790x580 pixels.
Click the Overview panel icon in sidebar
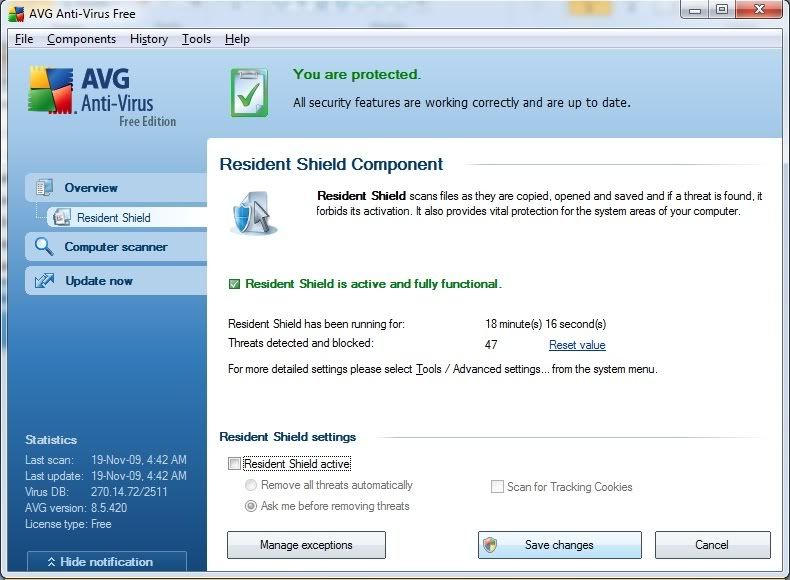(x=44, y=187)
